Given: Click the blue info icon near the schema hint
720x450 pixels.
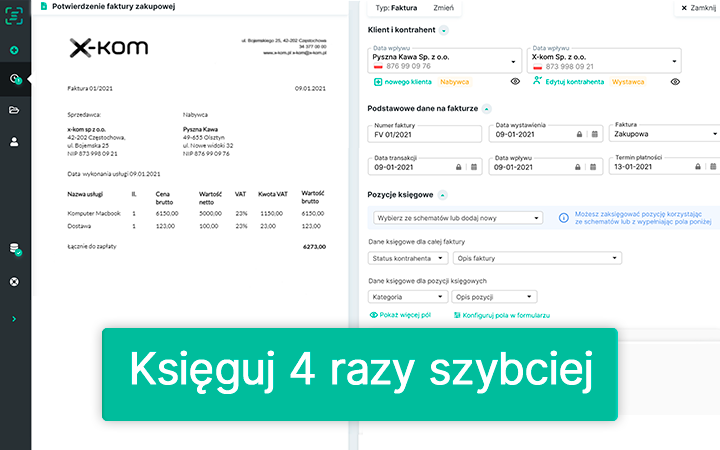Looking at the screenshot, I should [563, 218].
